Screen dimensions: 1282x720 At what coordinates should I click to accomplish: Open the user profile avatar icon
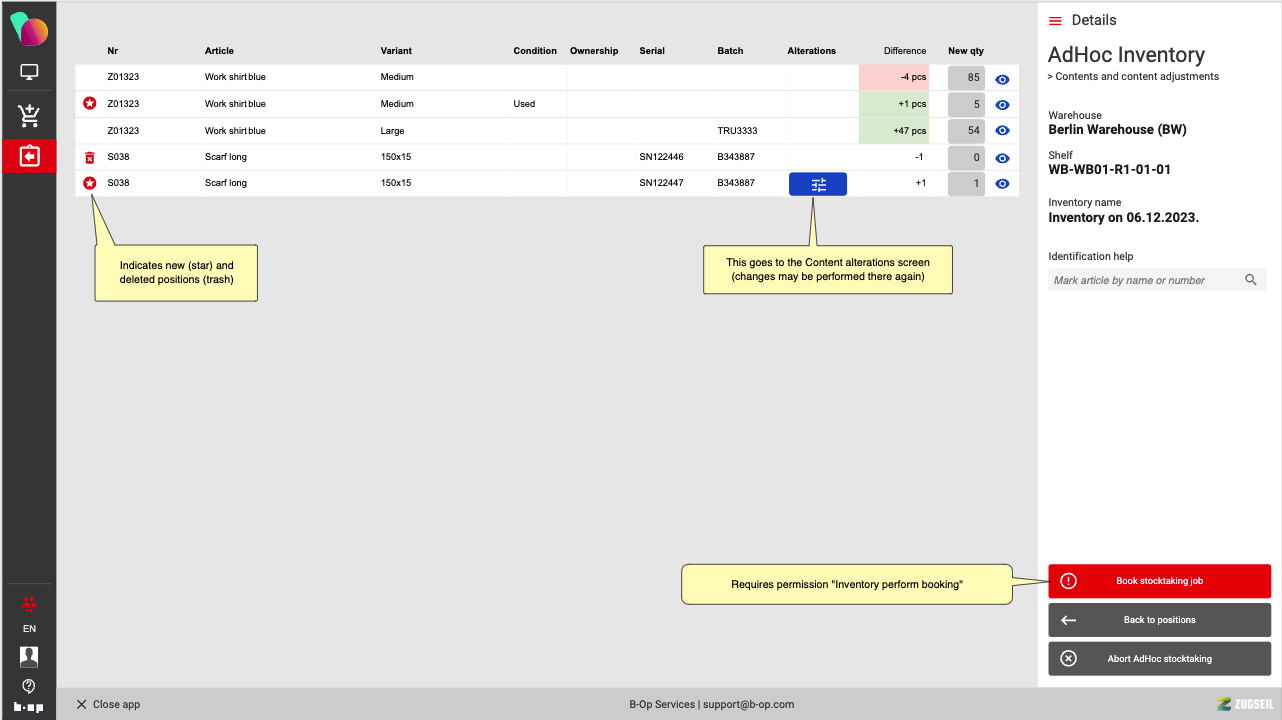point(29,656)
